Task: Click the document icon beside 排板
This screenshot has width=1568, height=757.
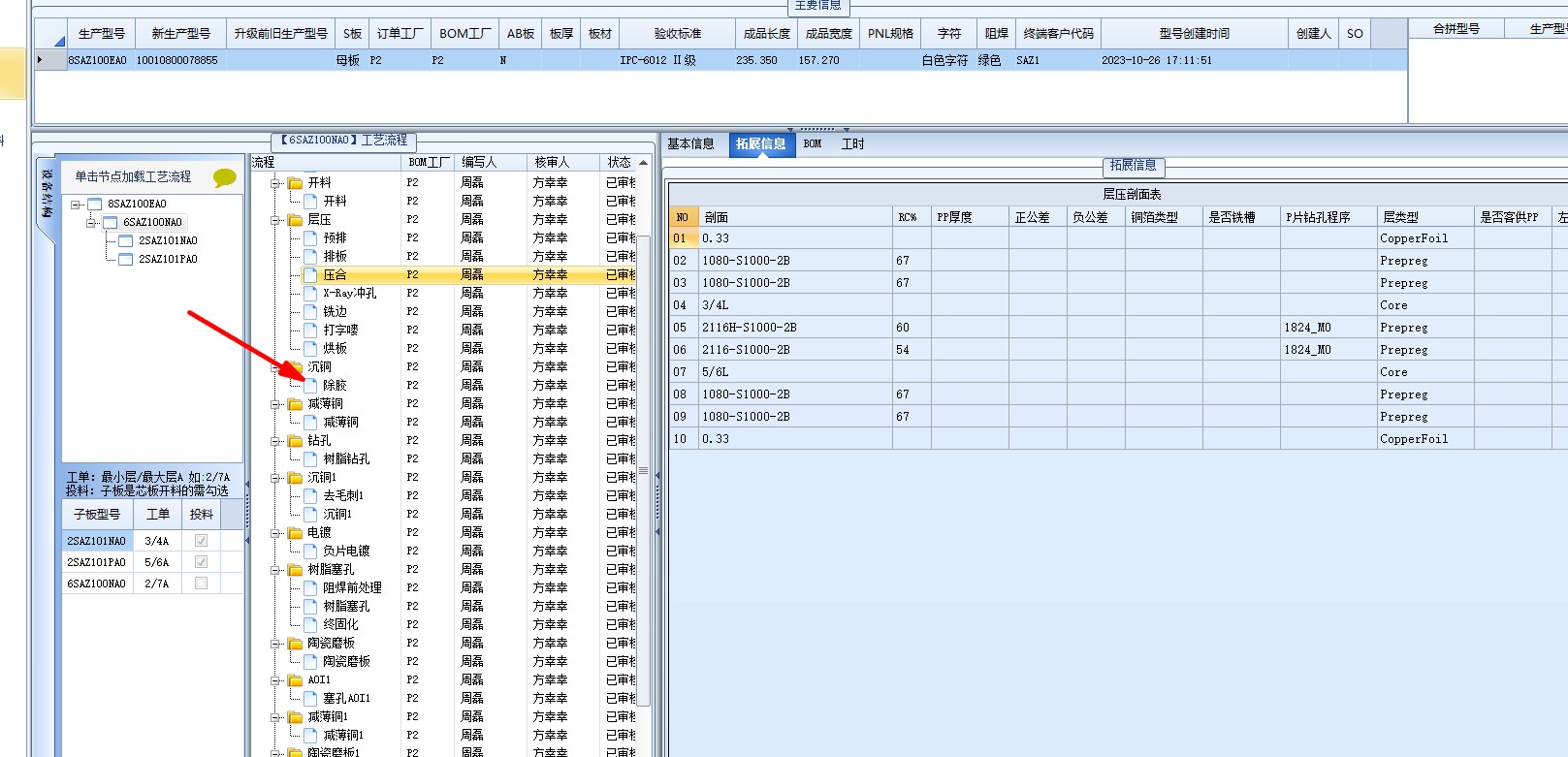Action: coord(311,257)
